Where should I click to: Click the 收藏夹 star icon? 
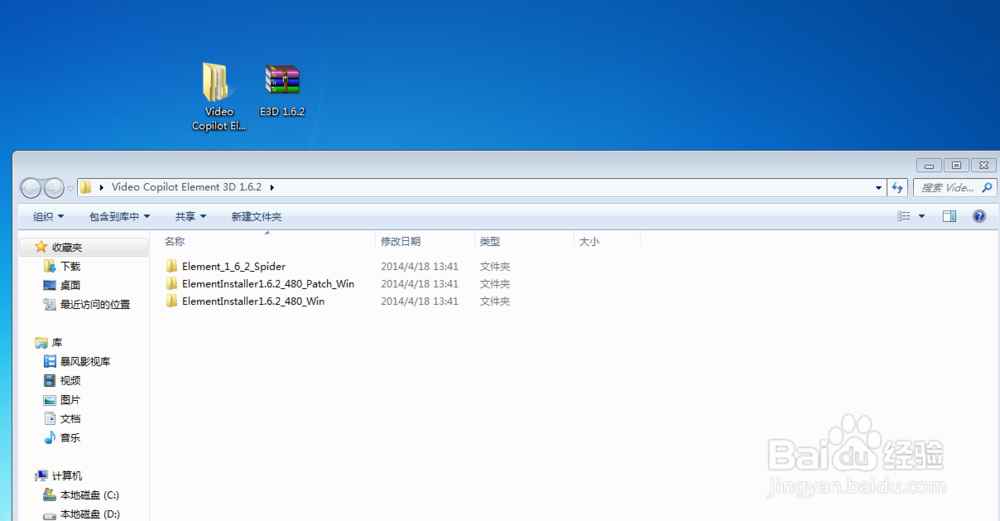click(x=41, y=247)
